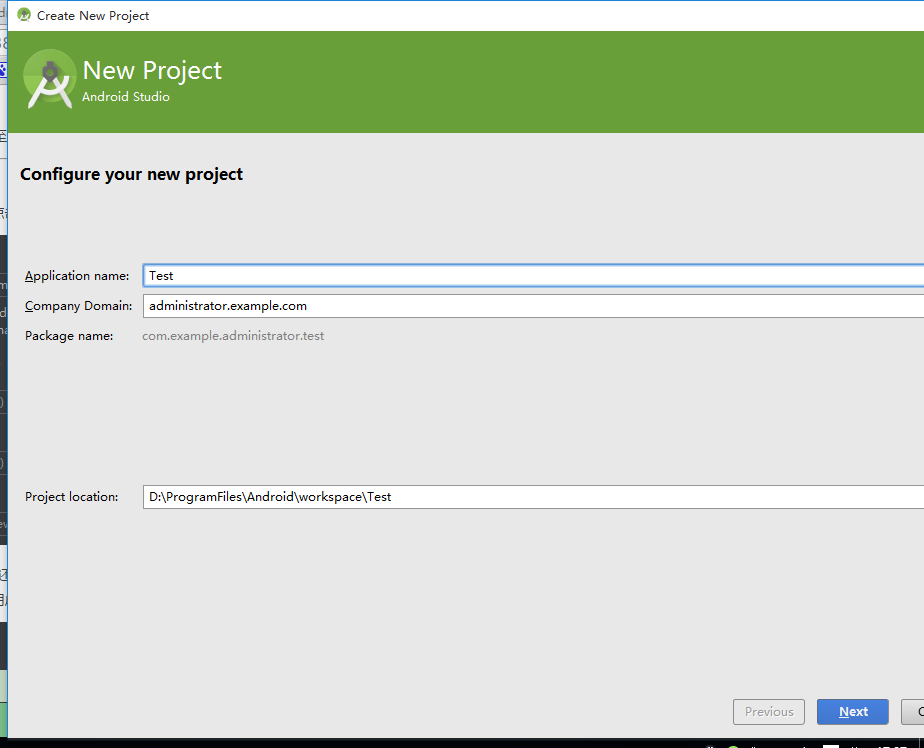Click the Create New Project window title

click(x=93, y=16)
